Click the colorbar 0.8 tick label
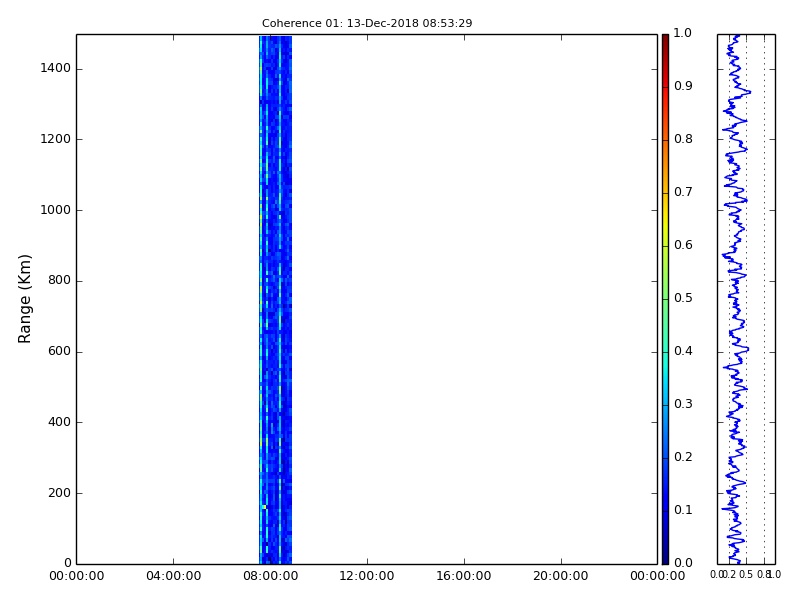This screenshot has height=600, width=800. click(683, 139)
